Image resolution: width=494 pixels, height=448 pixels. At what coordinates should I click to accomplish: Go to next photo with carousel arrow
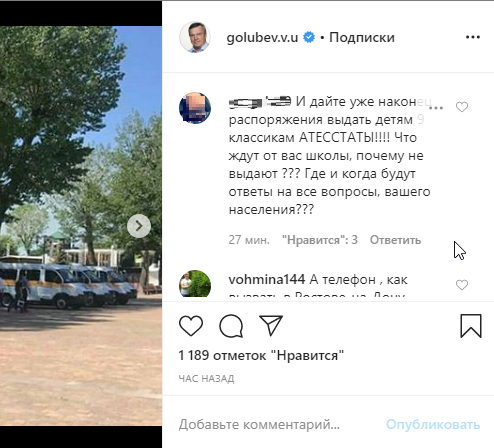tap(139, 226)
